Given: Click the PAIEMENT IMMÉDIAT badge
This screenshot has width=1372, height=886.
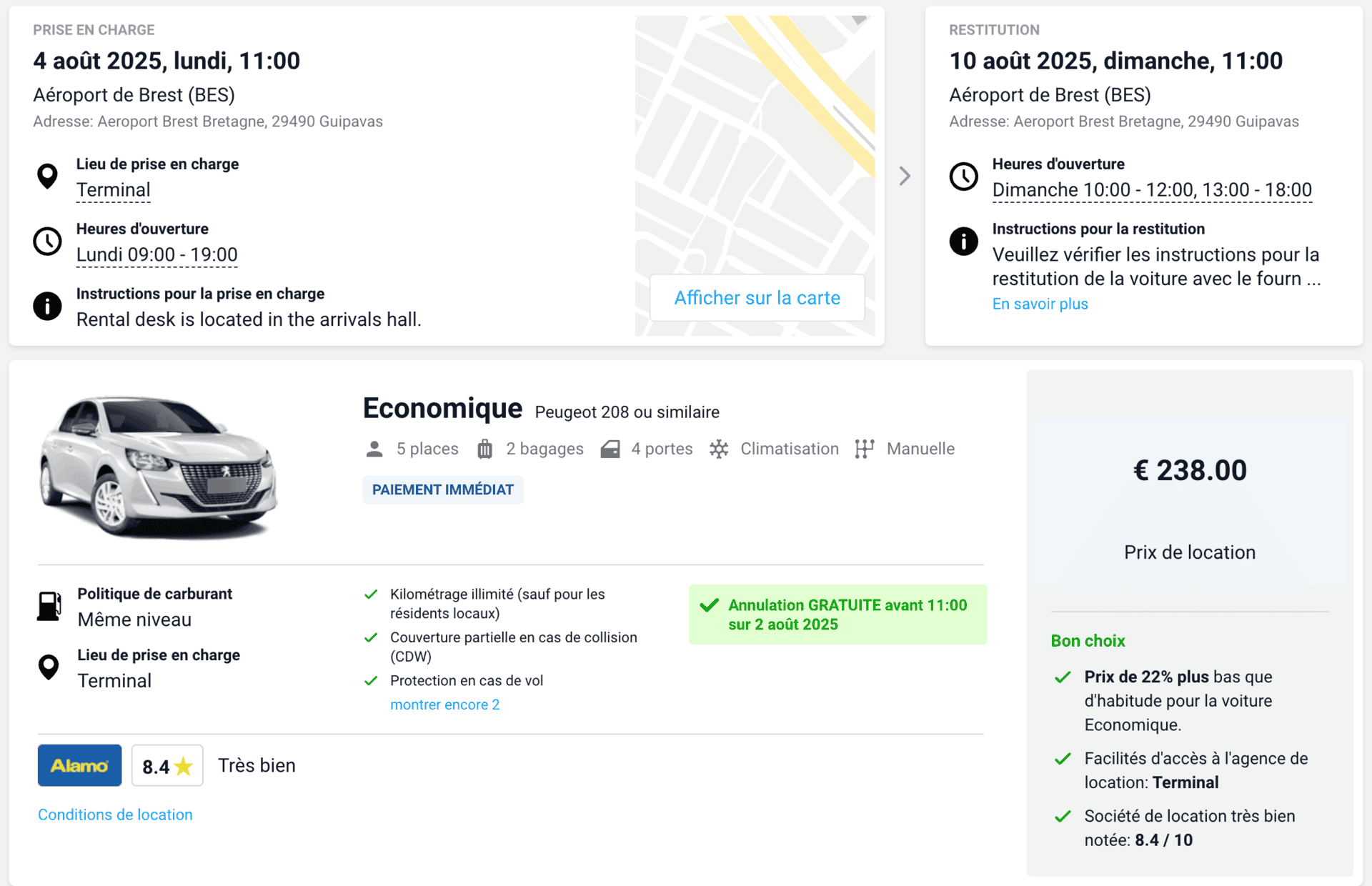Looking at the screenshot, I should pos(443,489).
